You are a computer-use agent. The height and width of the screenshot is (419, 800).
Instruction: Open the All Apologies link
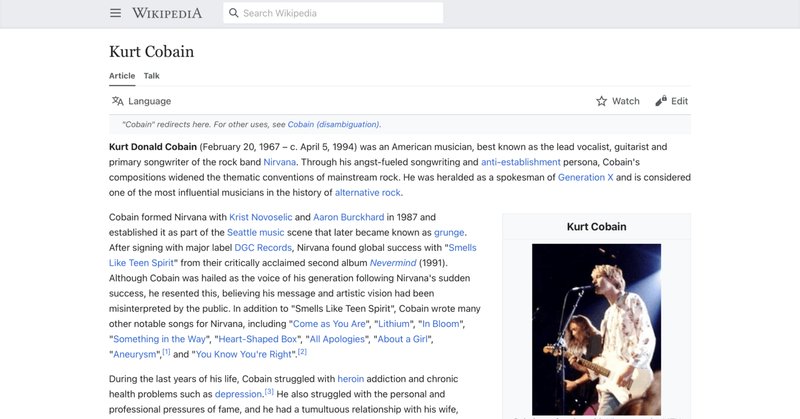click(x=337, y=339)
